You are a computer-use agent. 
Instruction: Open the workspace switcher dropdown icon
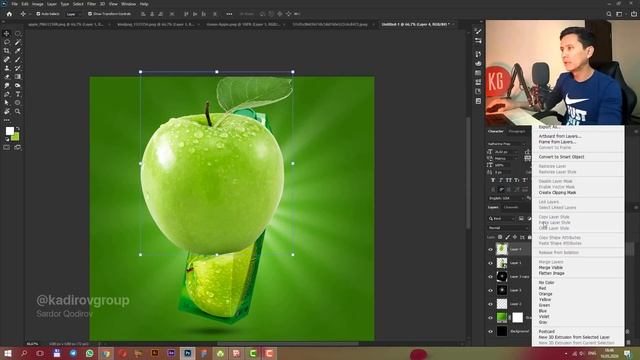[620, 14]
